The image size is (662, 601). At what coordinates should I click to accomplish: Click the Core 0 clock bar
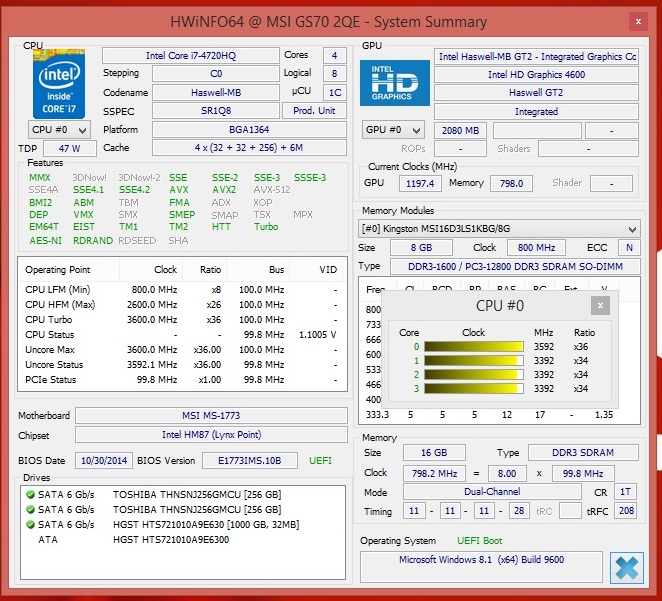coord(474,347)
